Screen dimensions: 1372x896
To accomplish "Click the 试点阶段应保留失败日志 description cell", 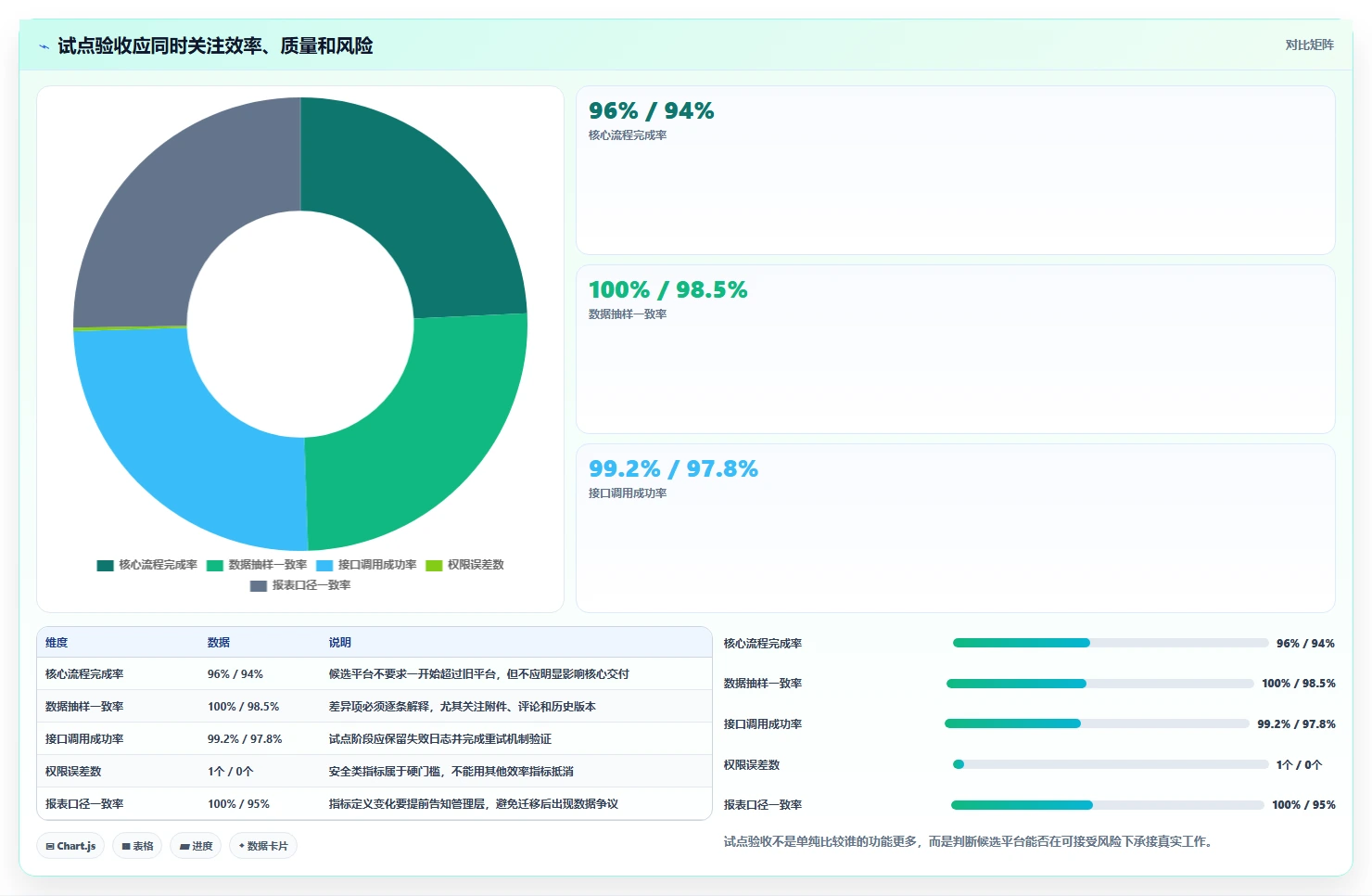I will pos(440,739).
